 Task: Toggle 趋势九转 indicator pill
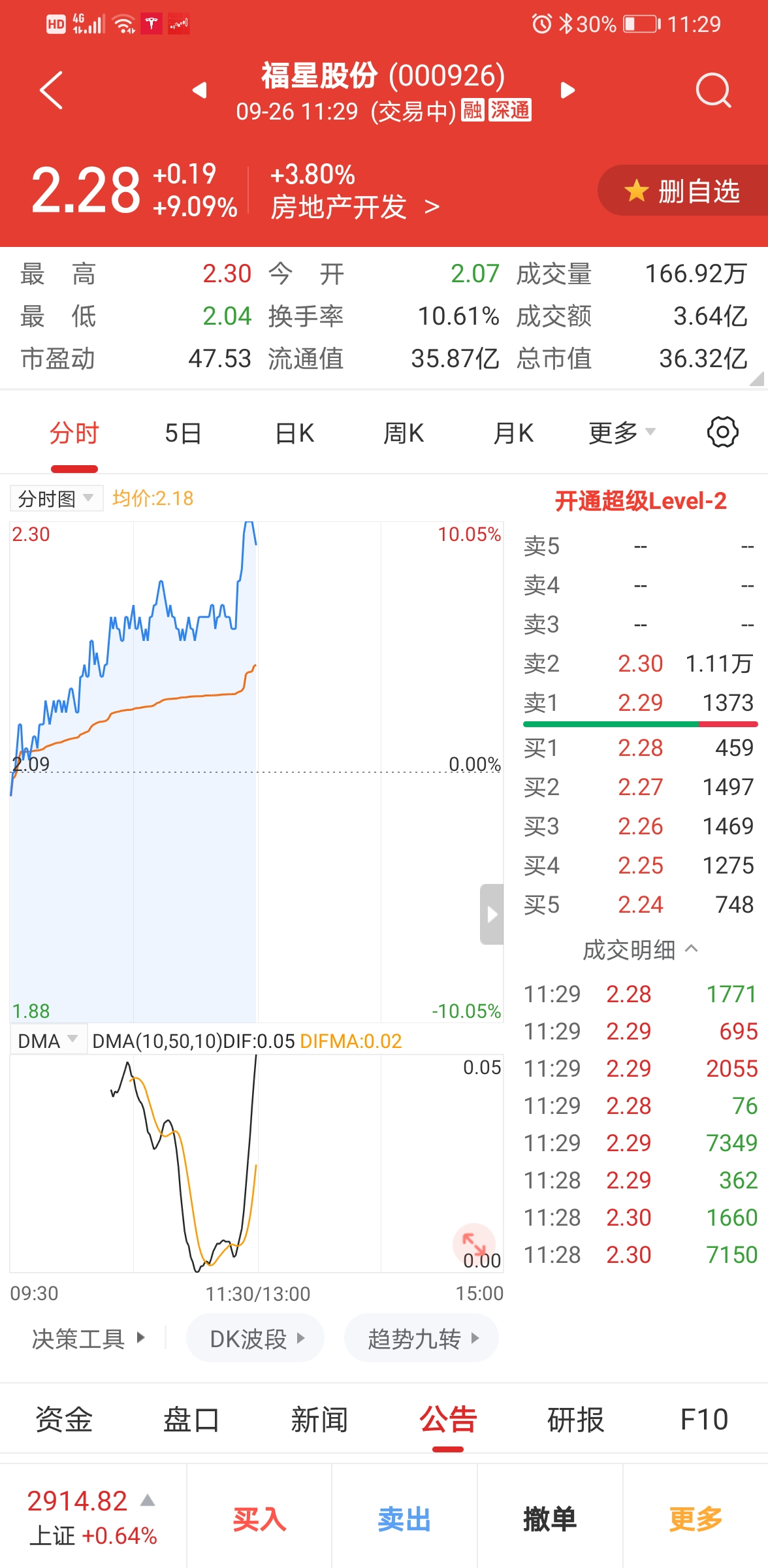[421, 1339]
